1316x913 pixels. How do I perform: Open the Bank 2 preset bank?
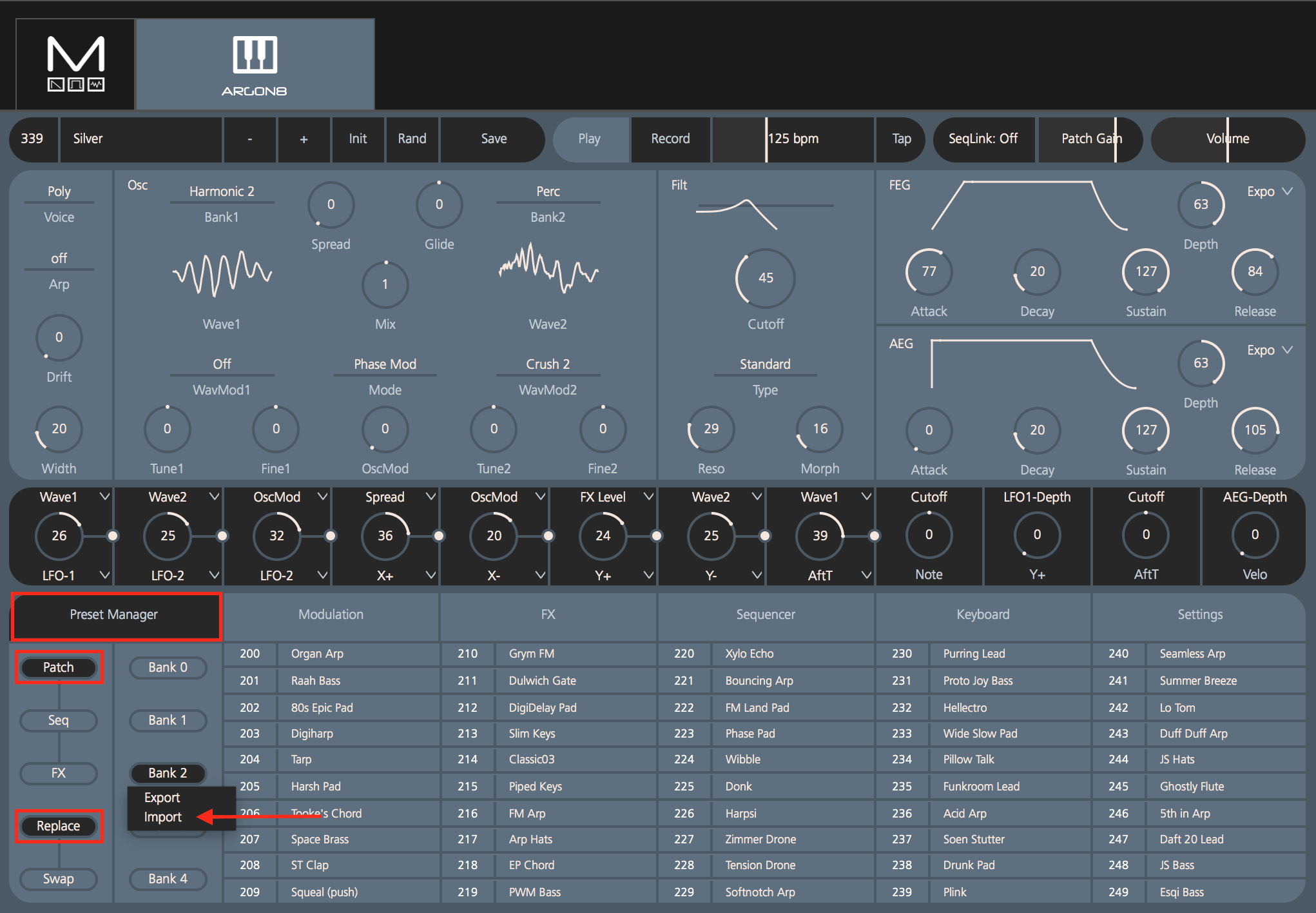click(x=168, y=773)
